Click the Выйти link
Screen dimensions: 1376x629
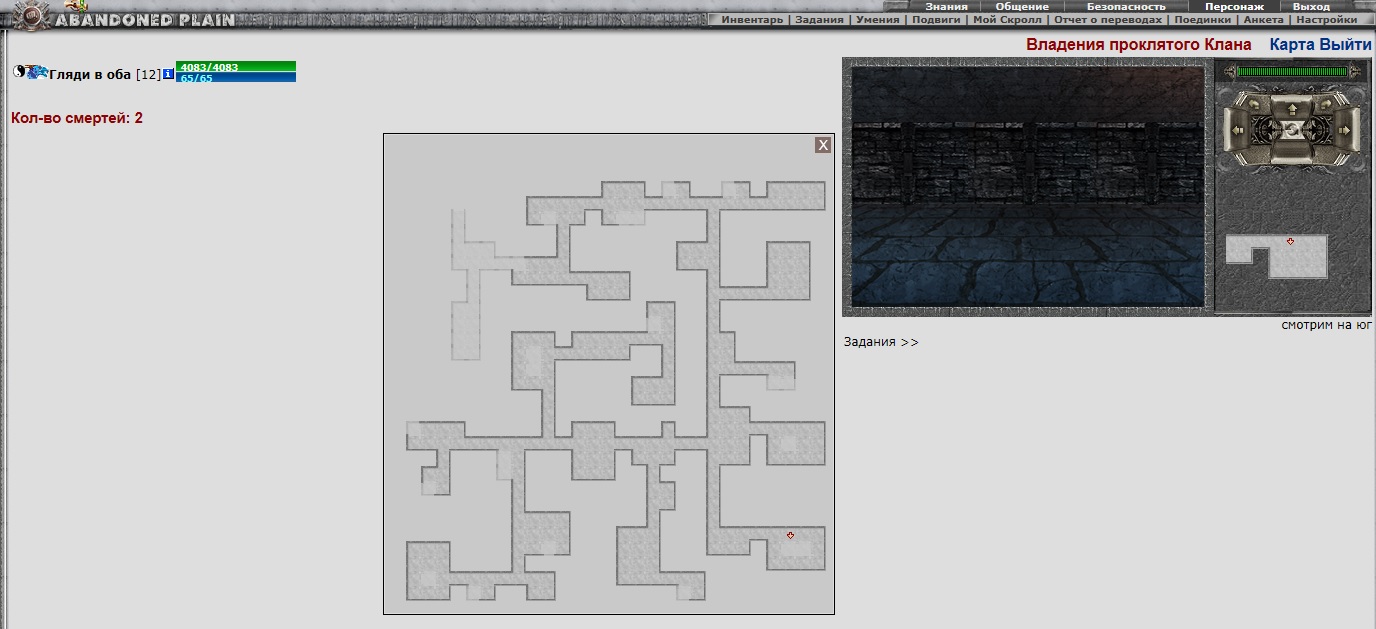1346,45
